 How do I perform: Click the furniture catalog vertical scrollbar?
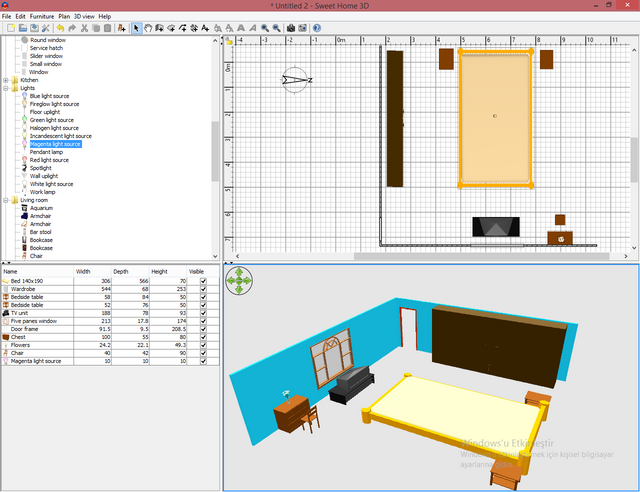pyautogui.click(x=215, y=150)
